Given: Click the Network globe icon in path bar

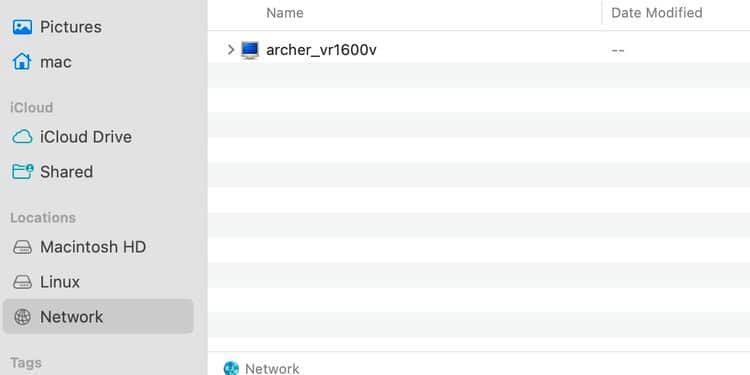Looking at the screenshot, I should [231, 368].
